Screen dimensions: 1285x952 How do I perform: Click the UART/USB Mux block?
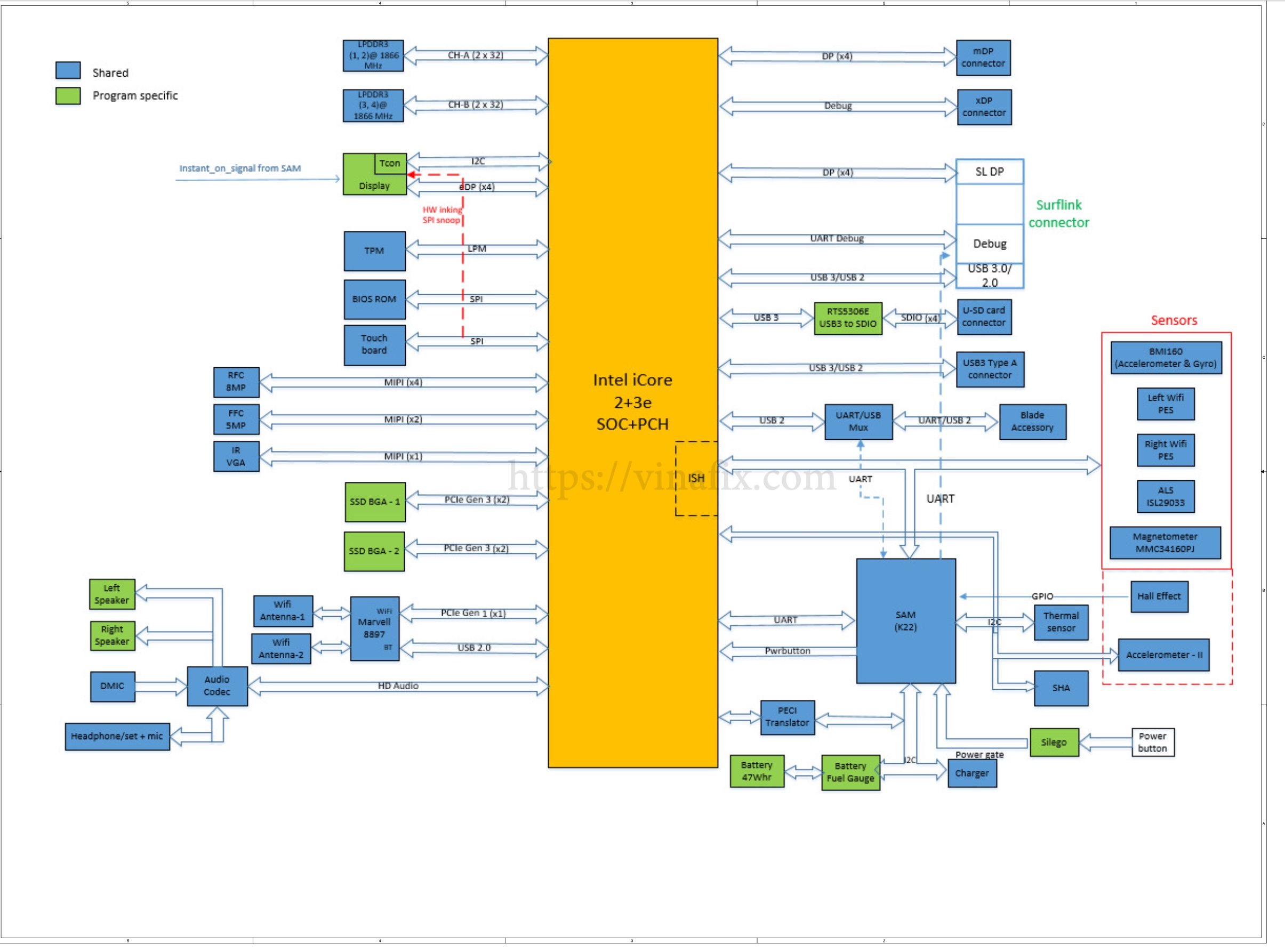point(858,422)
